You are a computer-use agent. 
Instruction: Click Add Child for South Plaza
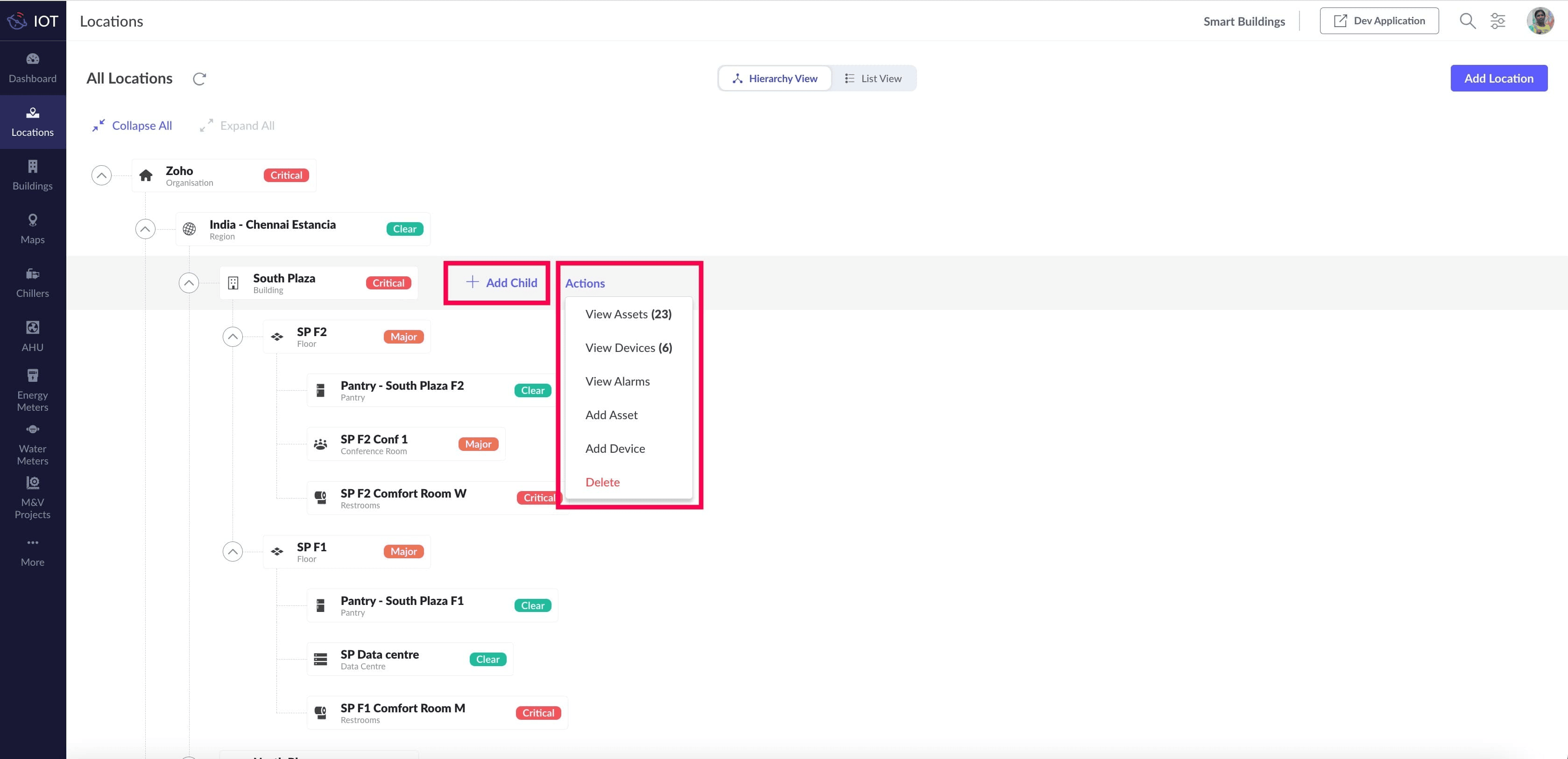click(x=501, y=282)
